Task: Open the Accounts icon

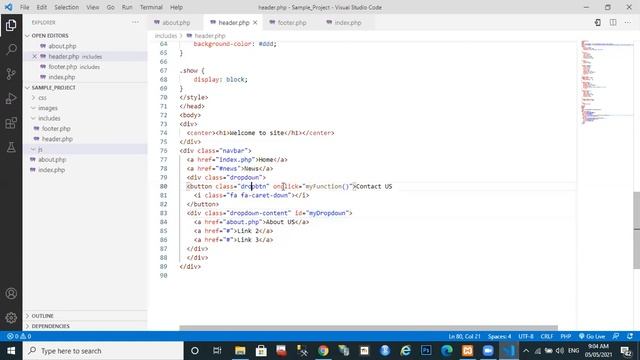Action: (11, 293)
